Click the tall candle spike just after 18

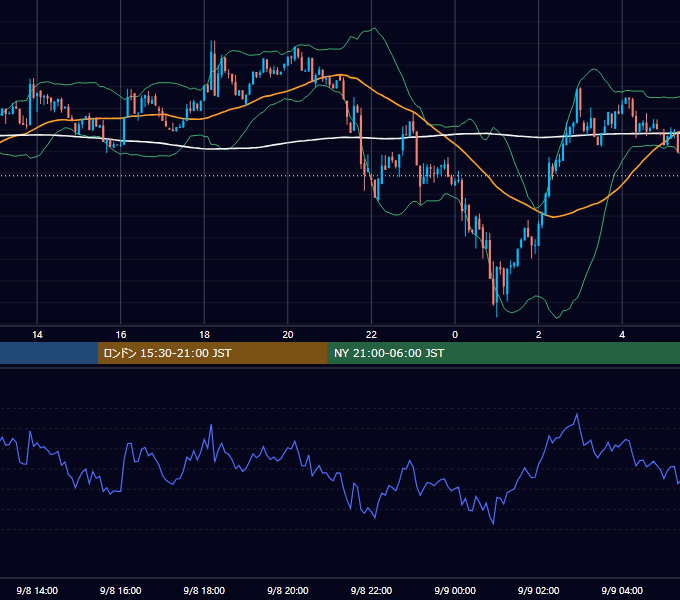tap(211, 65)
